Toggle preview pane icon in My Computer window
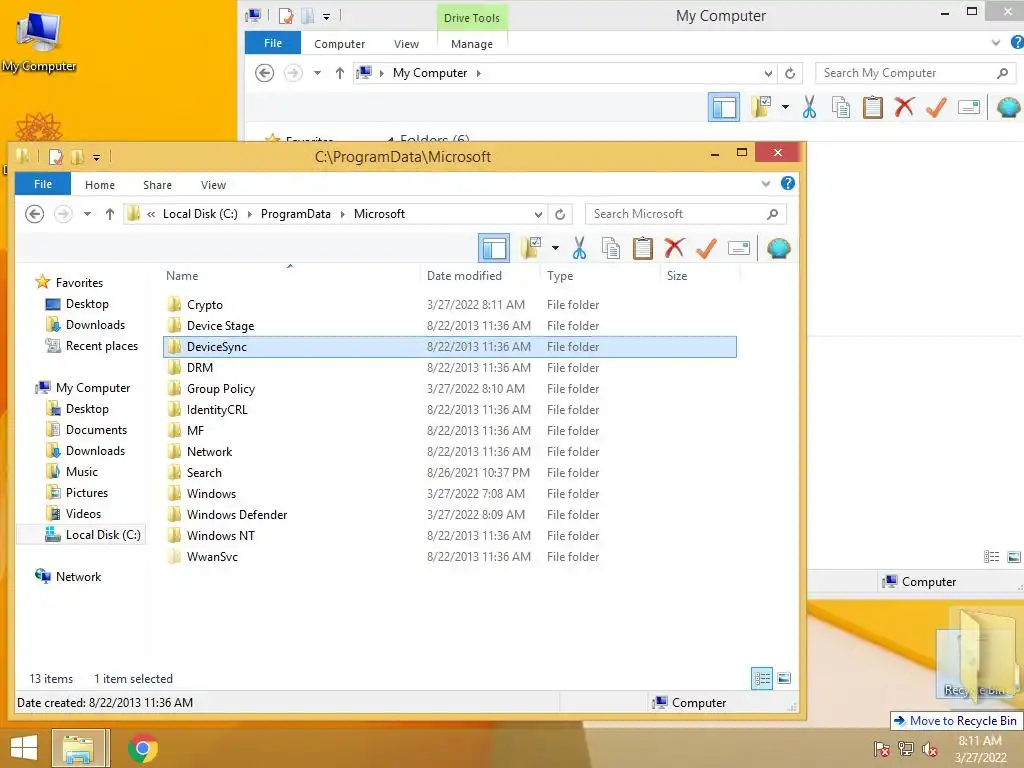The height and width of the screenshot is (768, 1024). [x=724, y=107]
